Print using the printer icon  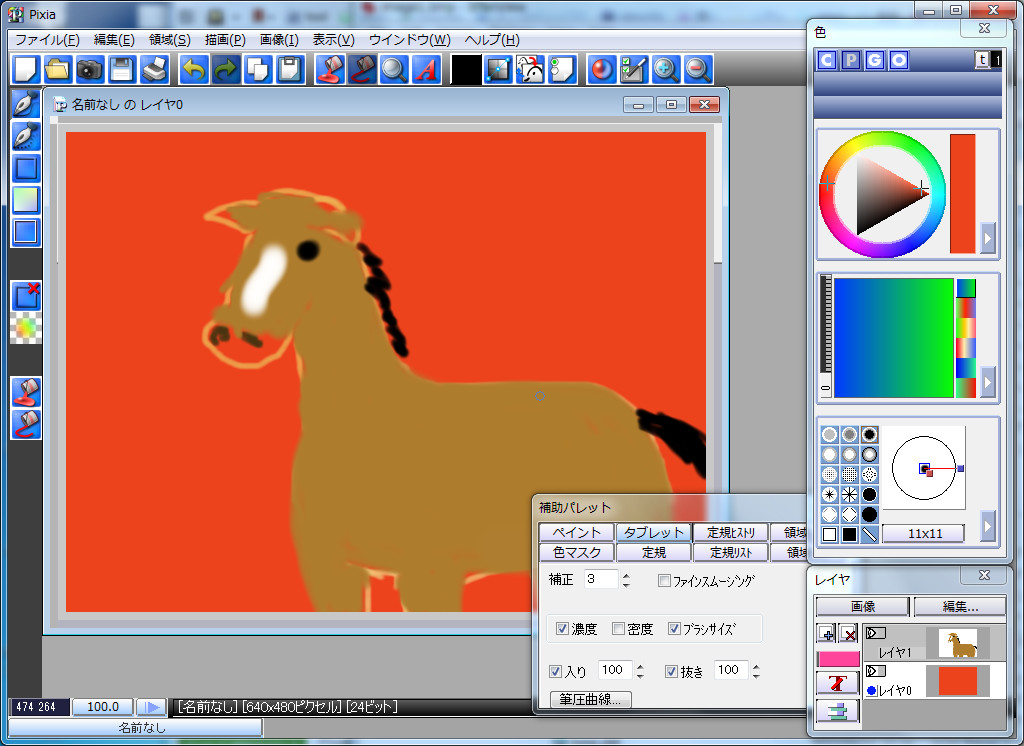click(x=154, y=69)
